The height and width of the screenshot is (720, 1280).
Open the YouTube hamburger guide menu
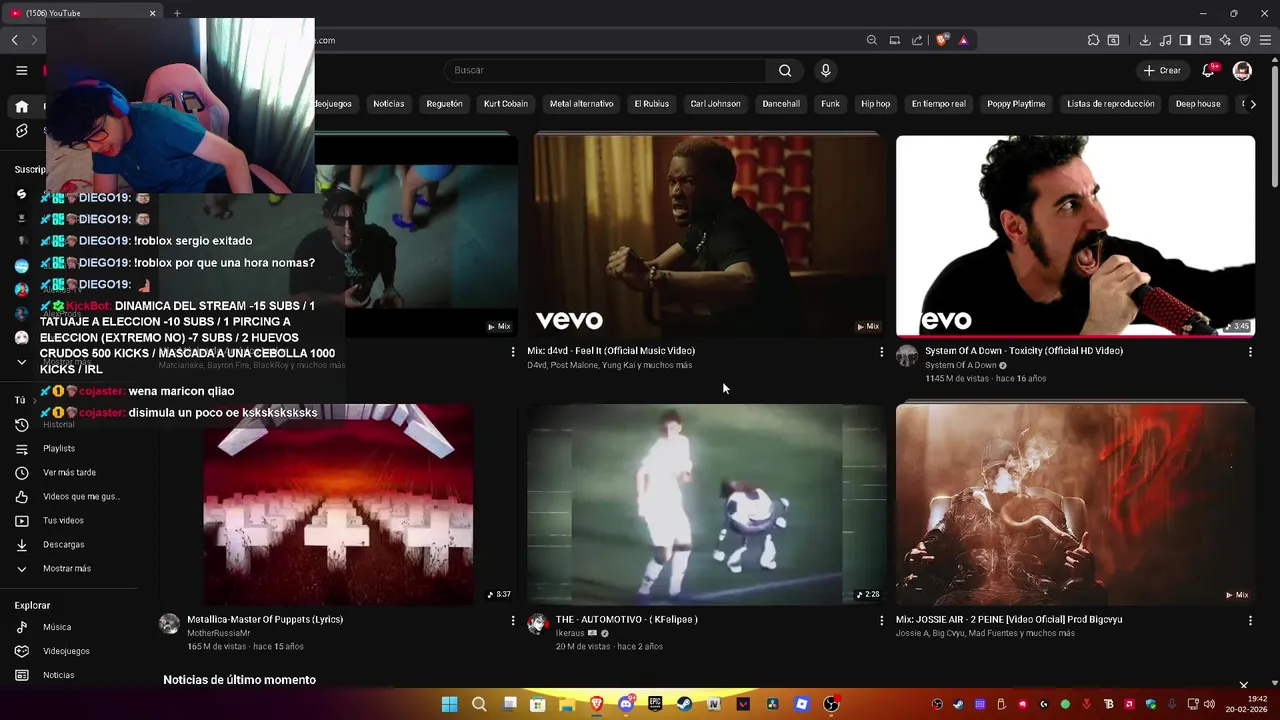point(21,70)
